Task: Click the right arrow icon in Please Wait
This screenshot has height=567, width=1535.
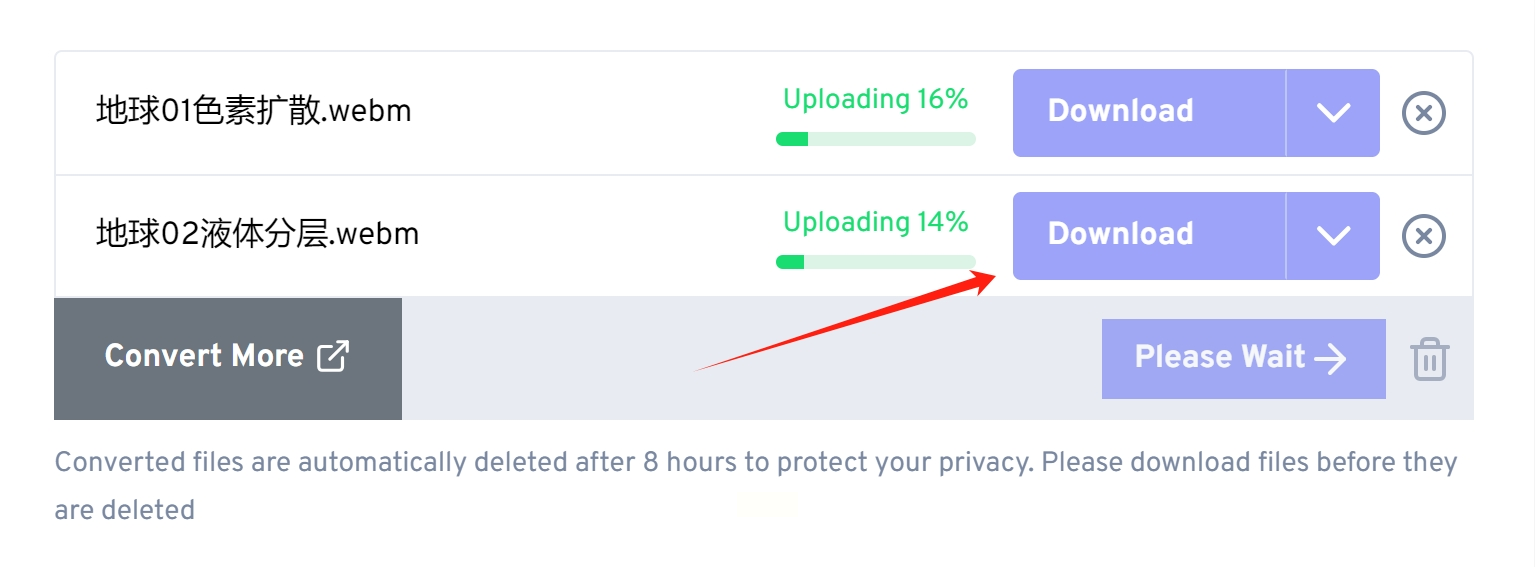Action: (1331, 358)
